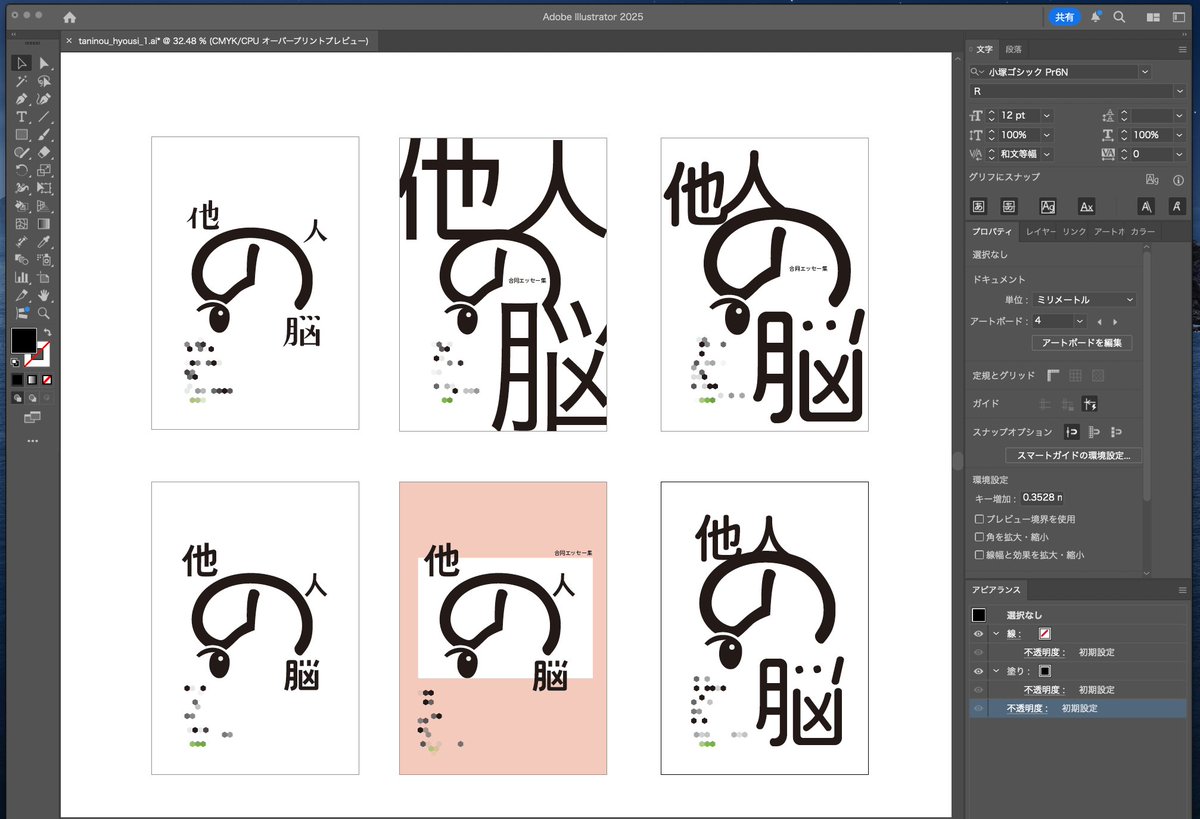This screenshot has width=1200, height=819.
Task: Switch to the カラー tab
Action: click(1143, 232)
